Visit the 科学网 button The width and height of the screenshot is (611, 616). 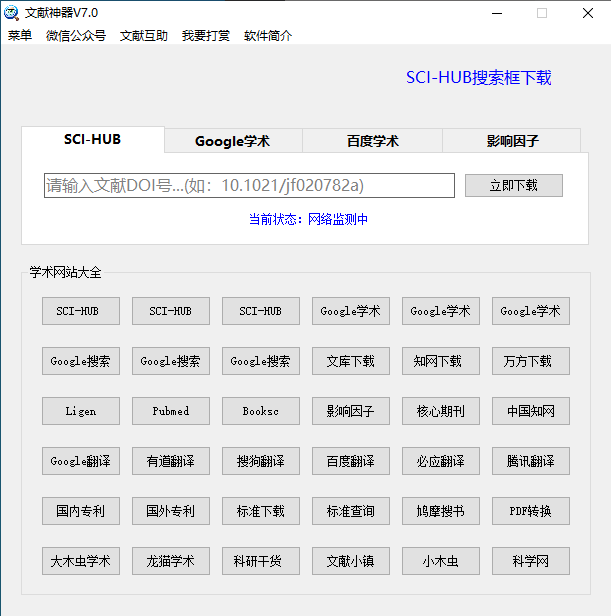click(531, 561)
